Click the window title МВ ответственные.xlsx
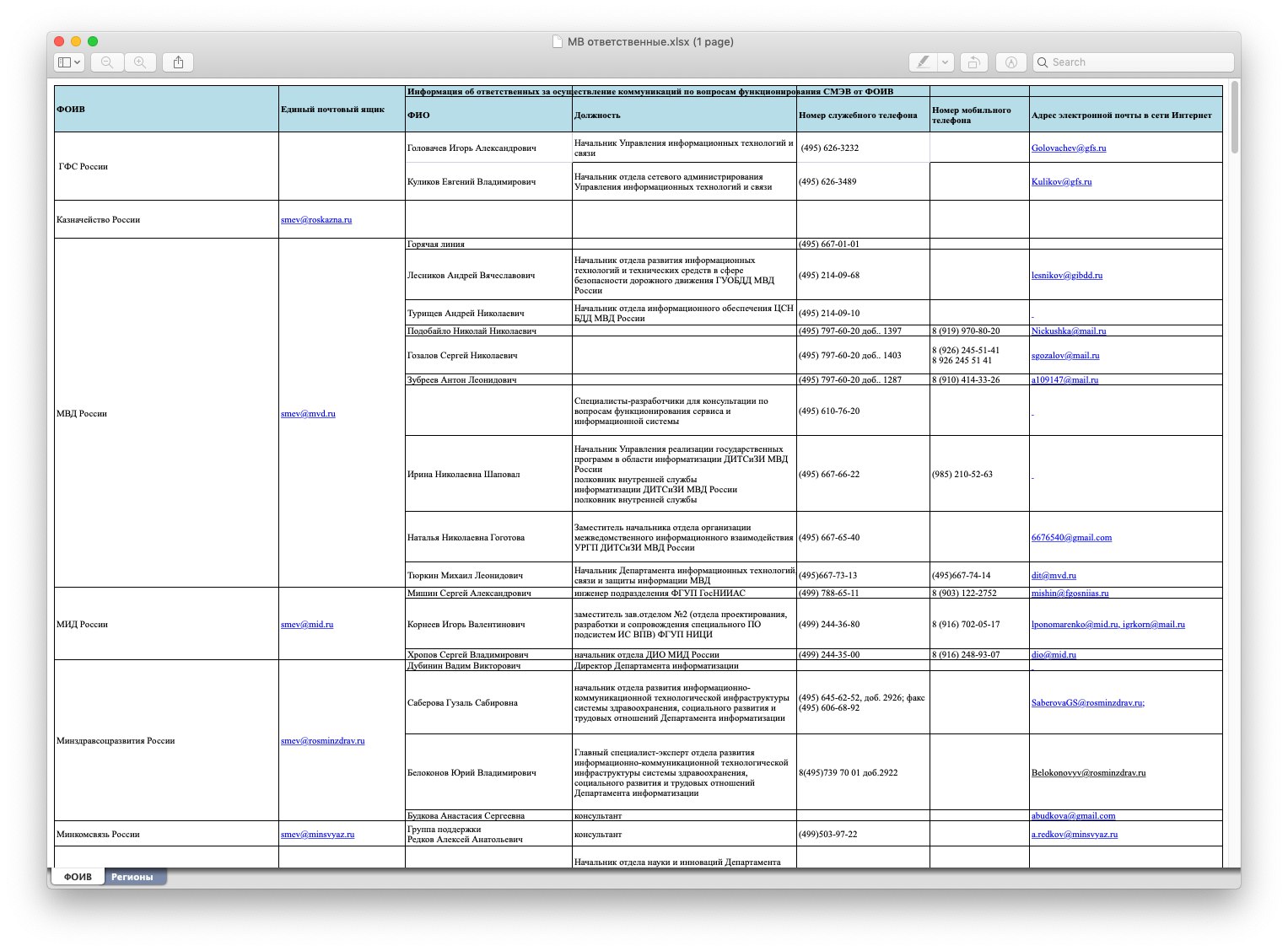Viewport: 1288px width, 951px height. pos(650,41)
